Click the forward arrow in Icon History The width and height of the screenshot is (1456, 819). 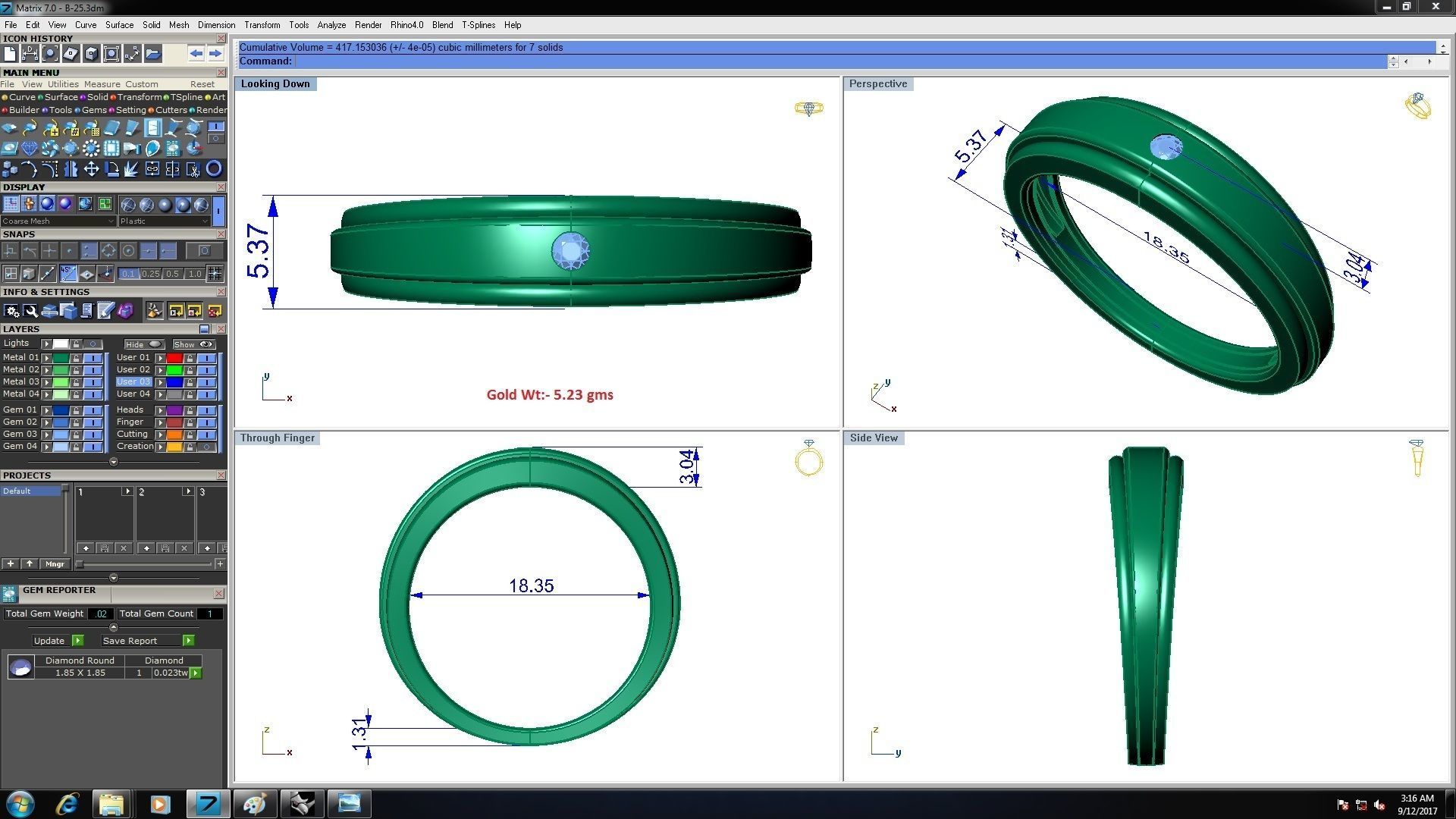215,53
